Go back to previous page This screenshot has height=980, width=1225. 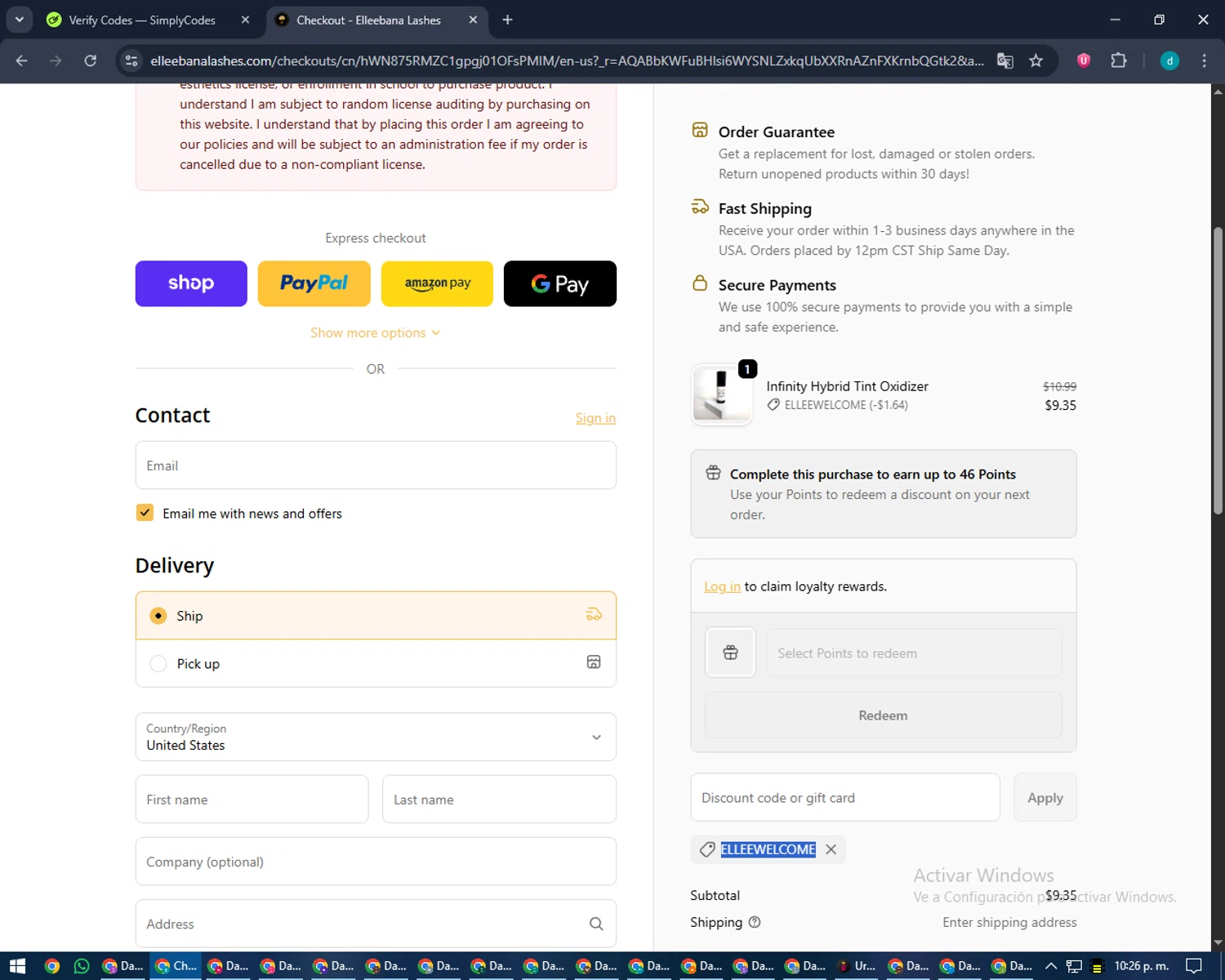click(22, 60)
